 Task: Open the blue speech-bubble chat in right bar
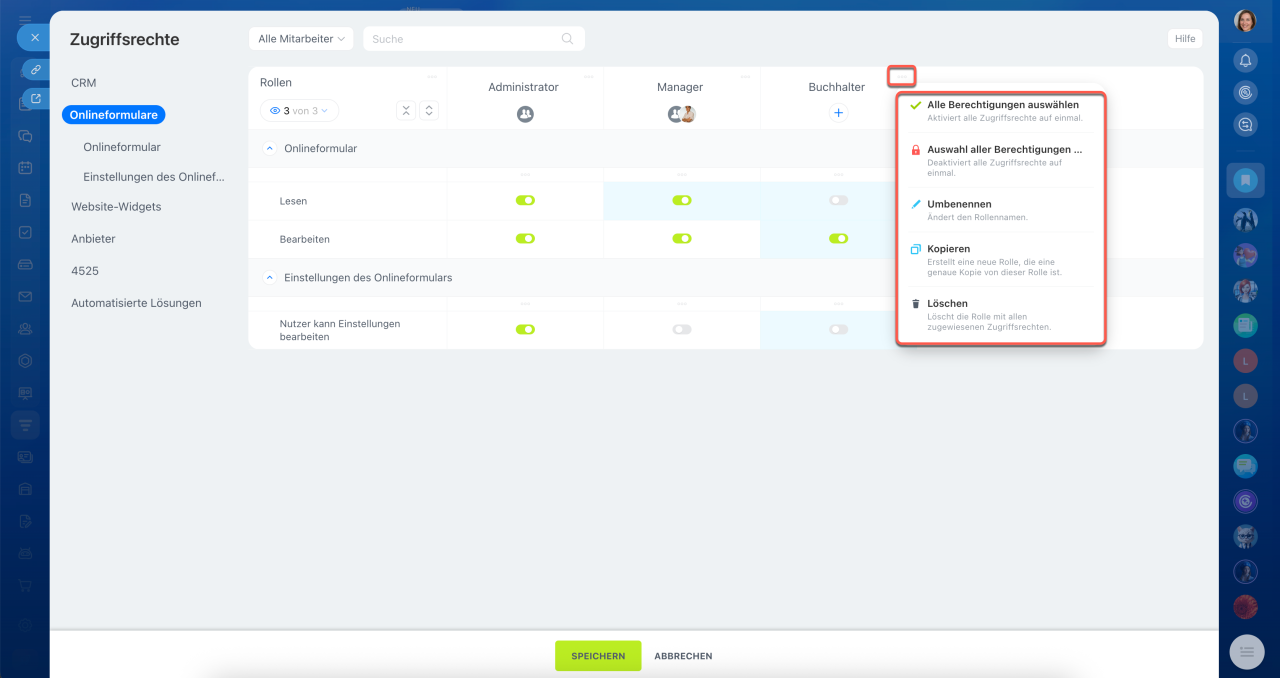coord(1245,465)
